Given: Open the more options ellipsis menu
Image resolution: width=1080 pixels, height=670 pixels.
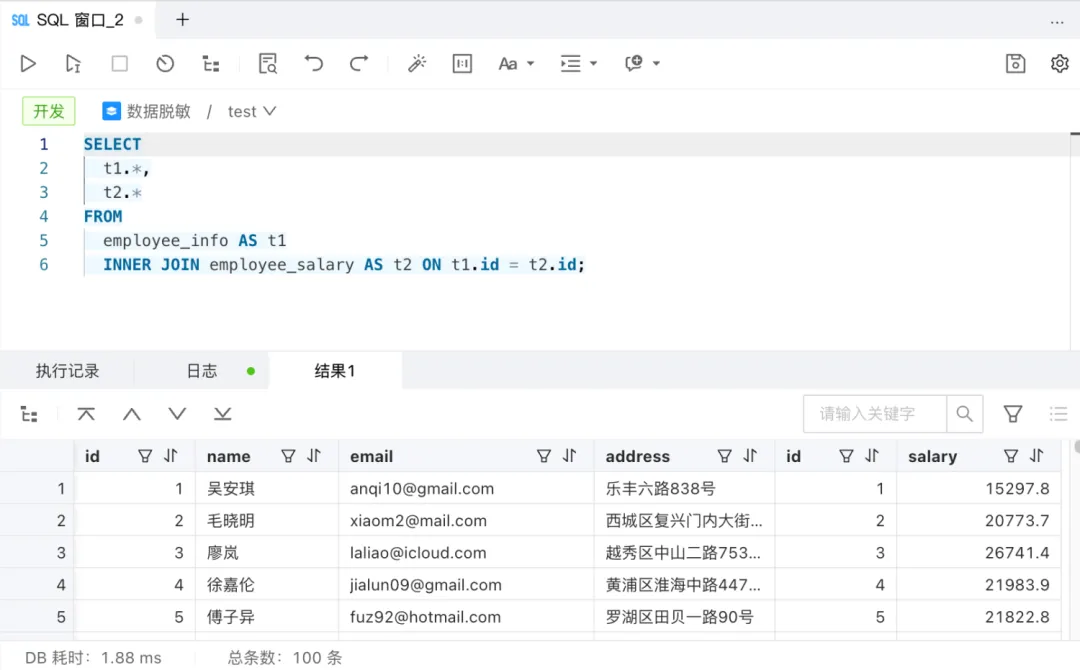Looking at the screenshot, I should point(1057,22).
